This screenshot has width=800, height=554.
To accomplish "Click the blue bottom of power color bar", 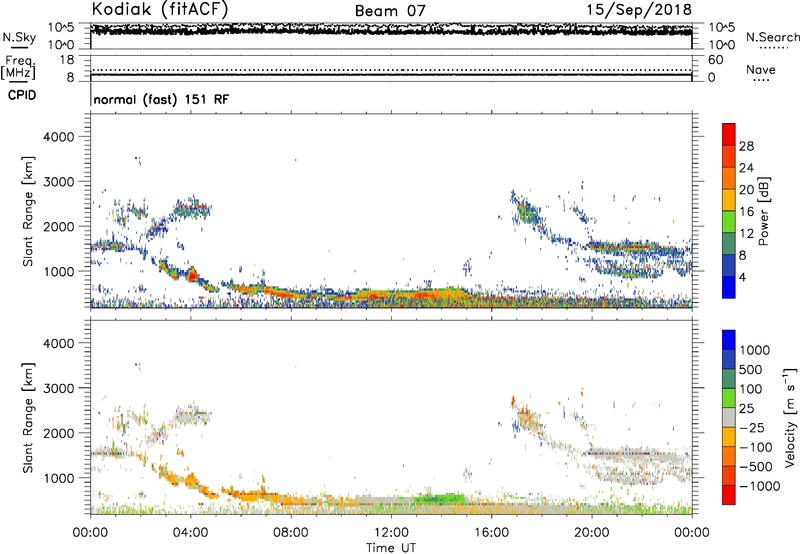I will coord(729,287).
